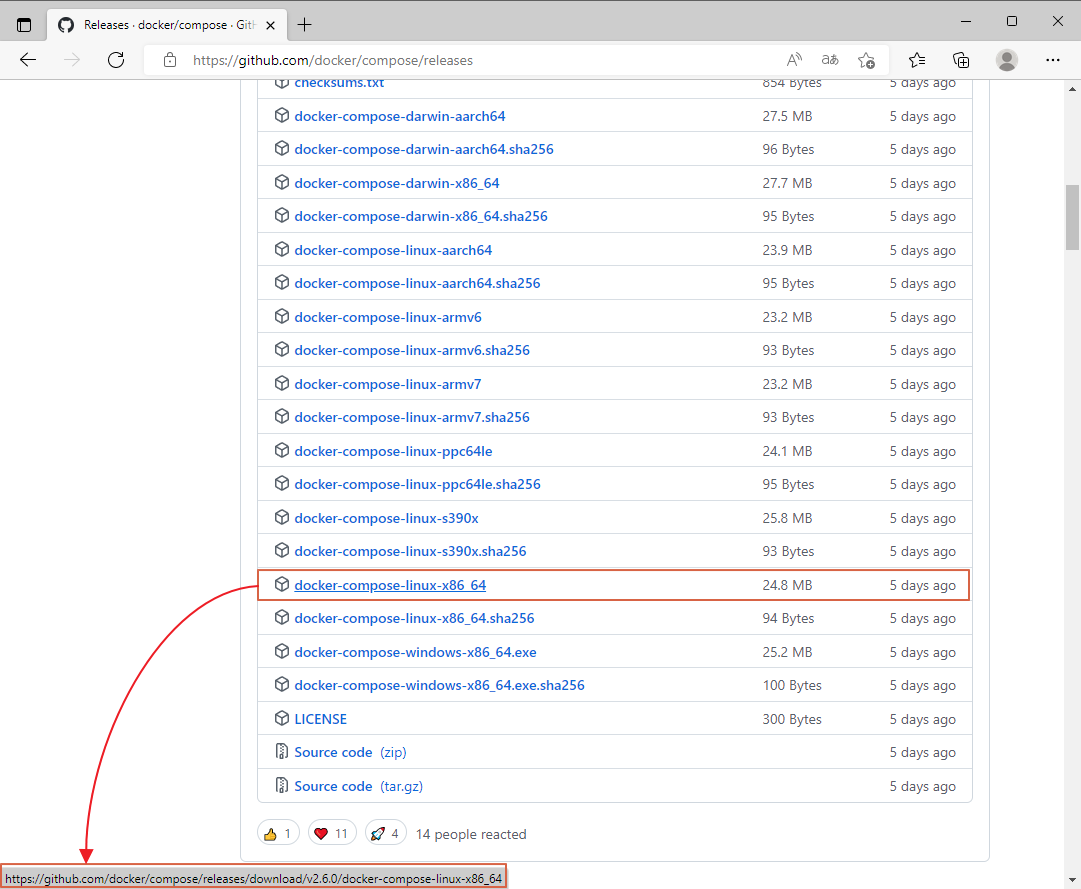Download Source code (tar.gz)
Viewport: 1081px width, 889px height.
pos(358,786)
